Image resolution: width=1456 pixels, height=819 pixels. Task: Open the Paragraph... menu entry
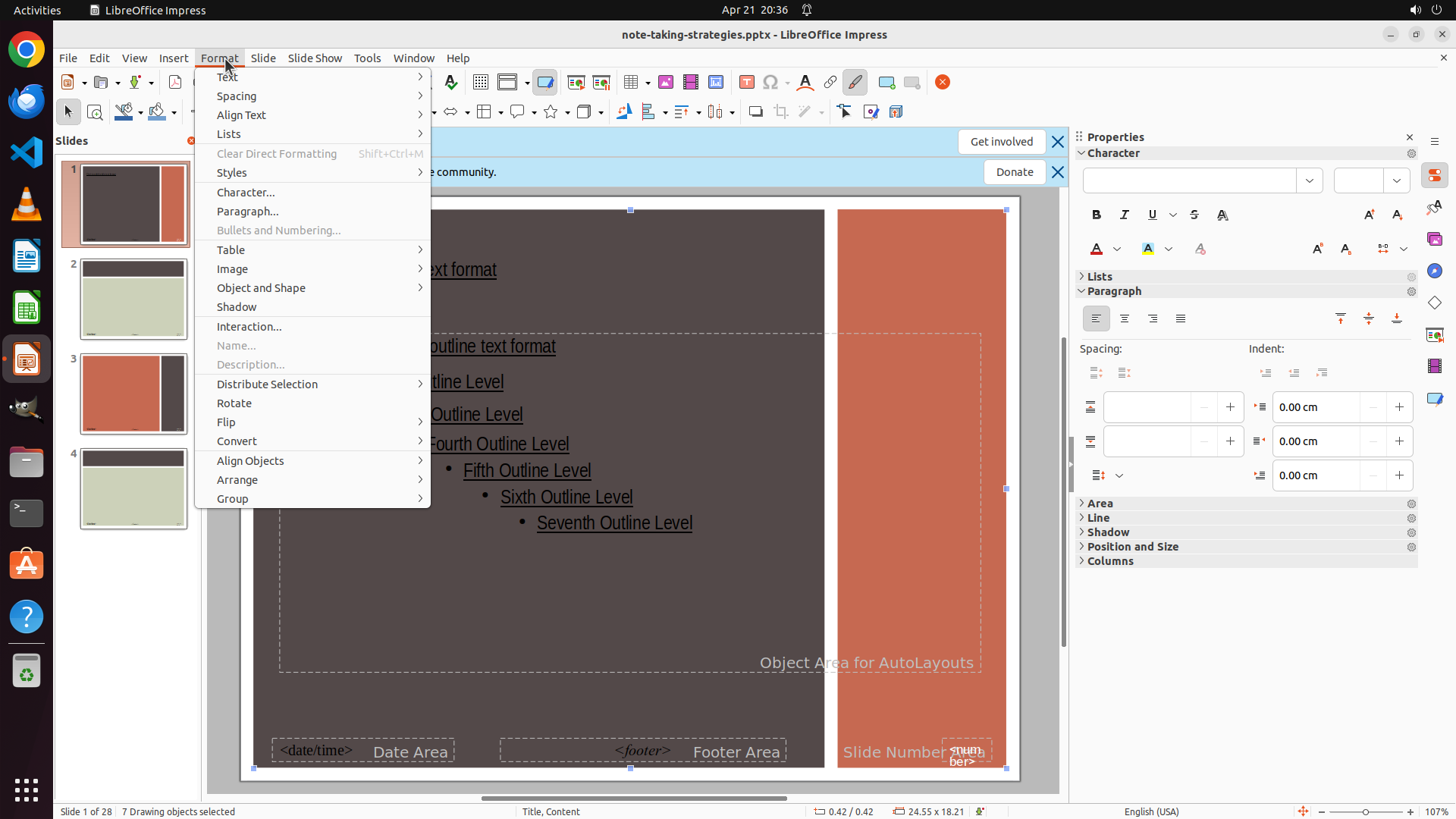248,212
